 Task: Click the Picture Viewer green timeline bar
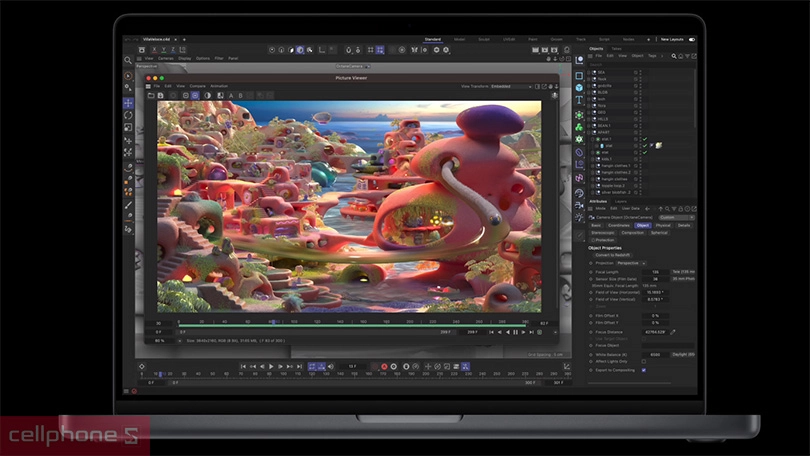(352, 326)
